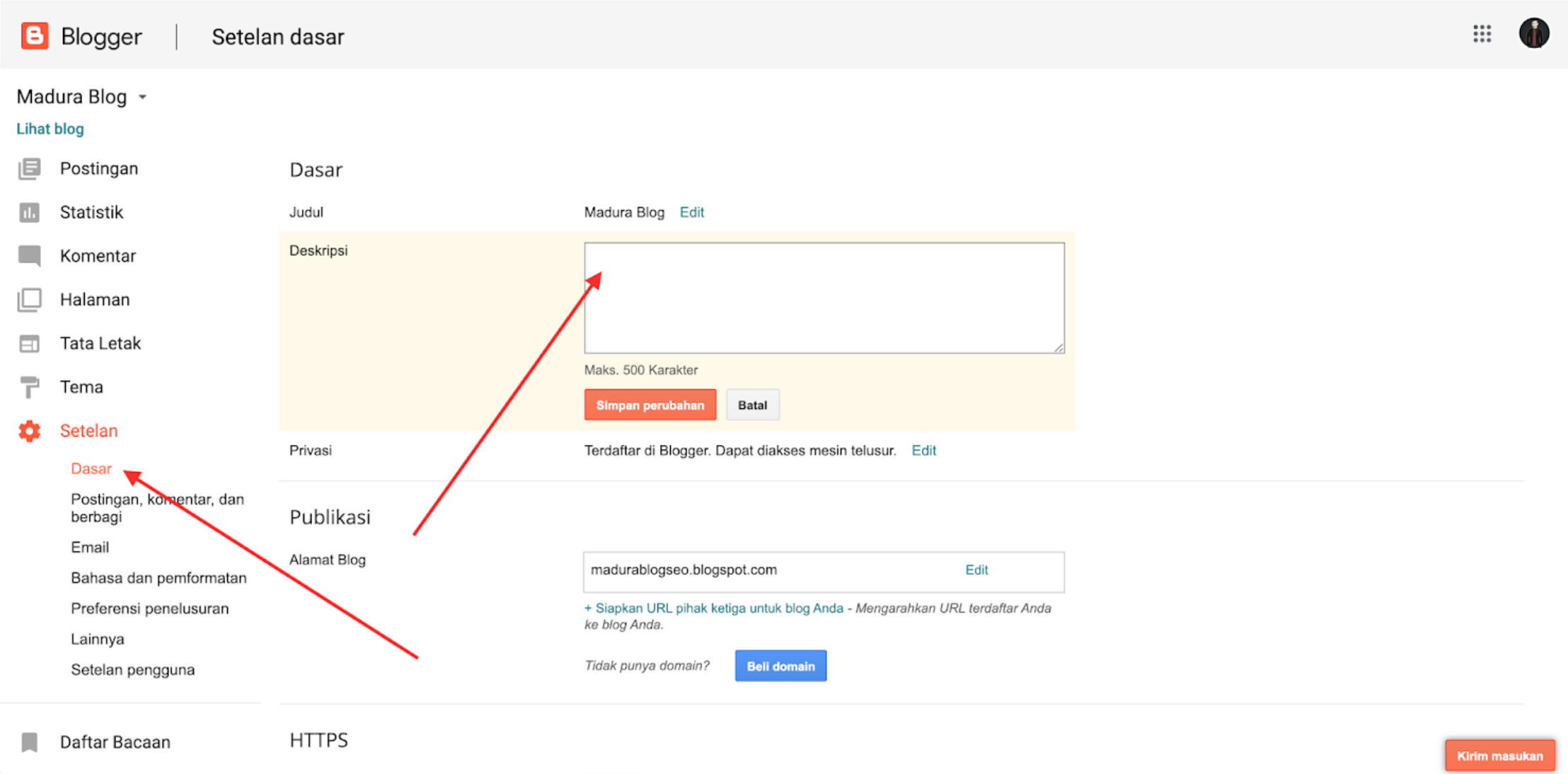Click the Tidak punya domain? text
1568x774 pixels.
[x=647, y=666]
